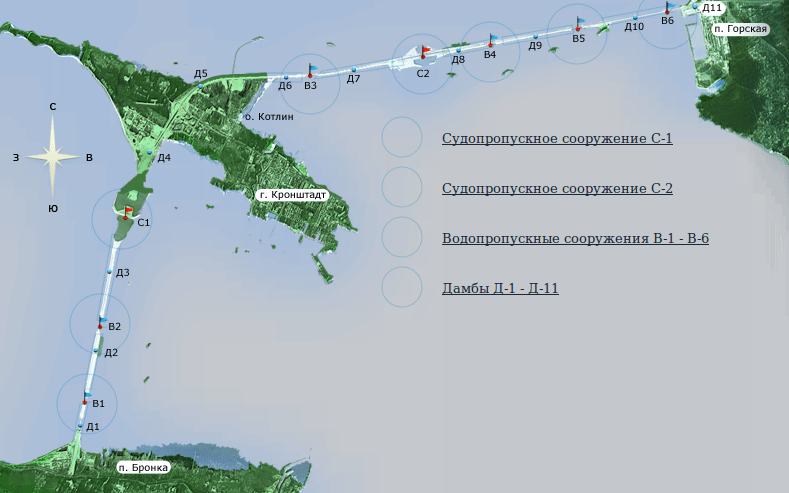
Task: Follow link Дамбы Д-1 - Д-11
Action: (x=500, y=289)
